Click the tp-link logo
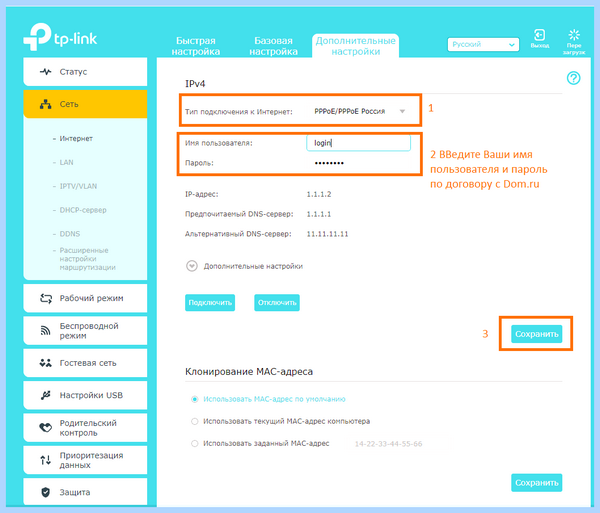 click(60, 37)
